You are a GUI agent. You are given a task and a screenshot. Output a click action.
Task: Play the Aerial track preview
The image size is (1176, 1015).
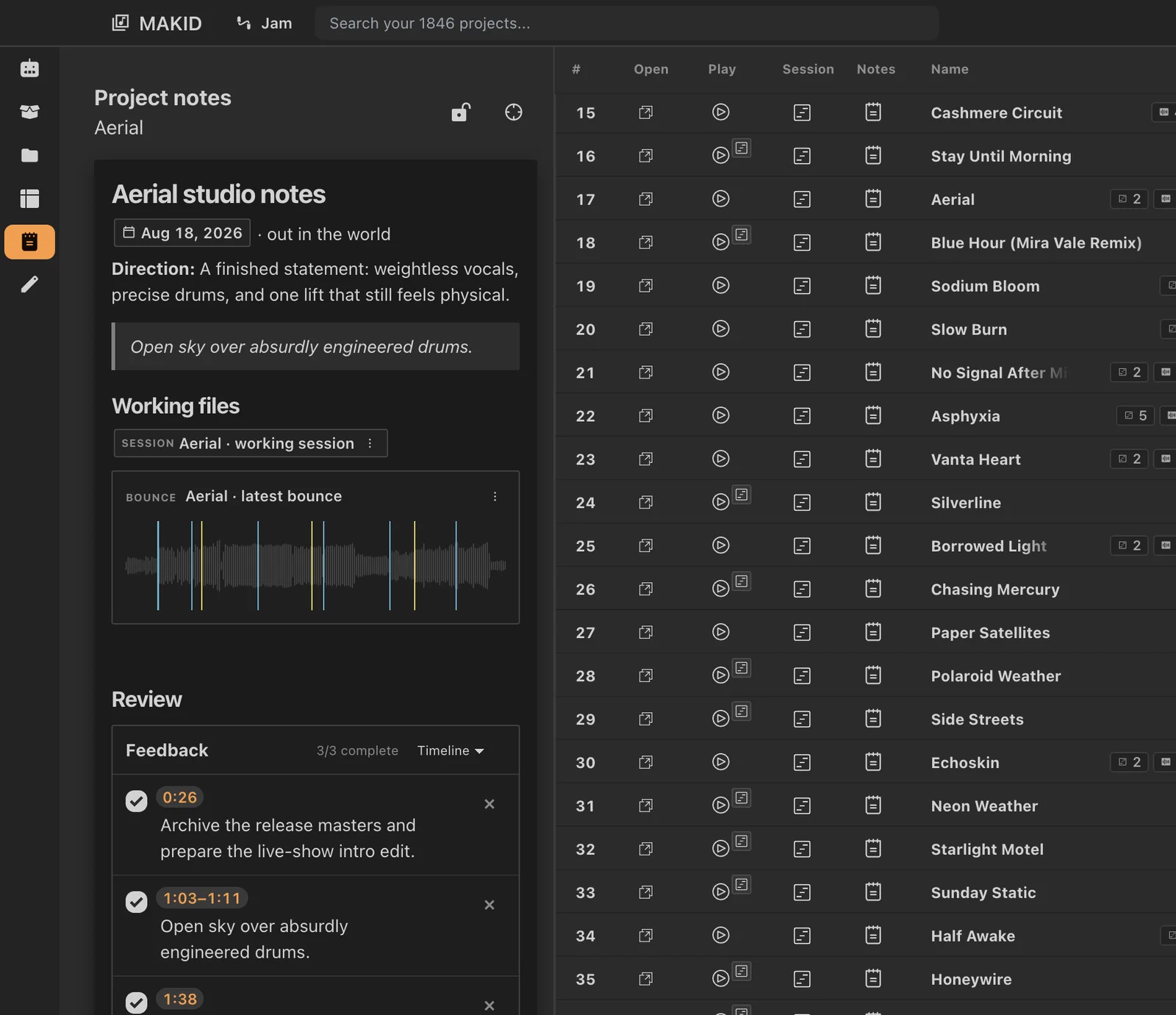point(720,198)
